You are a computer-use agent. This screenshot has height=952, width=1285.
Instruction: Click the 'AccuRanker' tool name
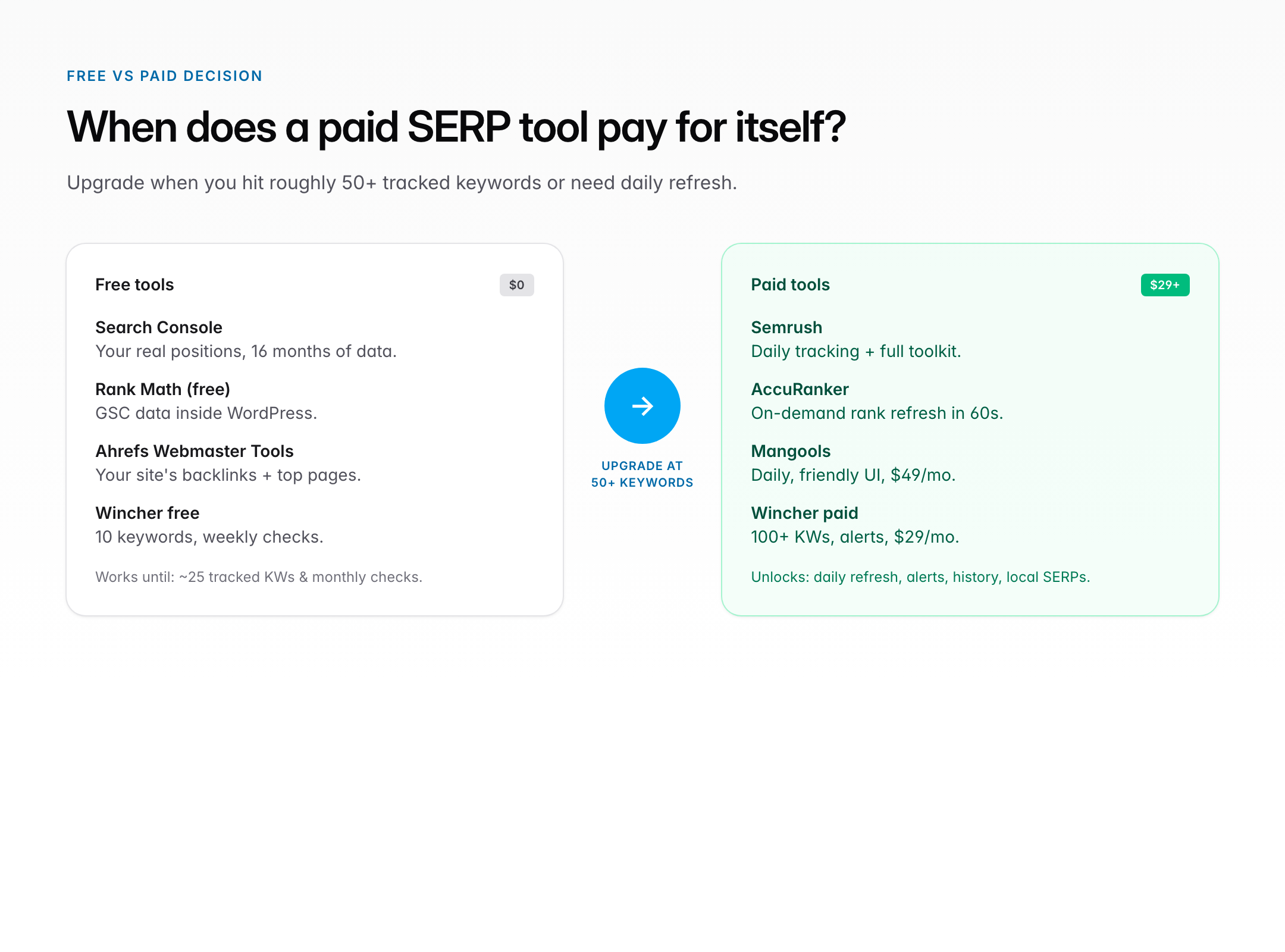tap(800, 389)
